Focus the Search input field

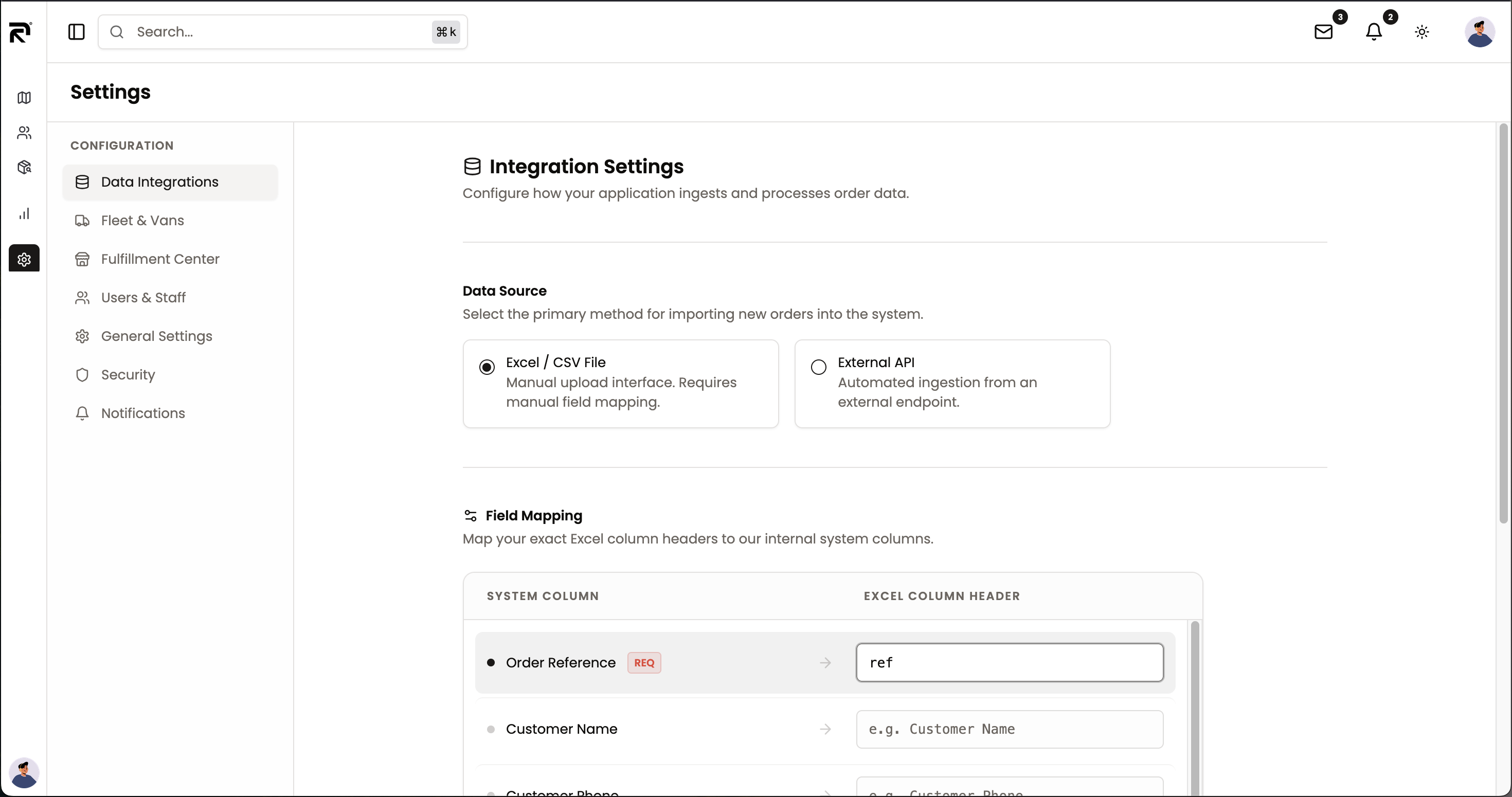(282, 32)
